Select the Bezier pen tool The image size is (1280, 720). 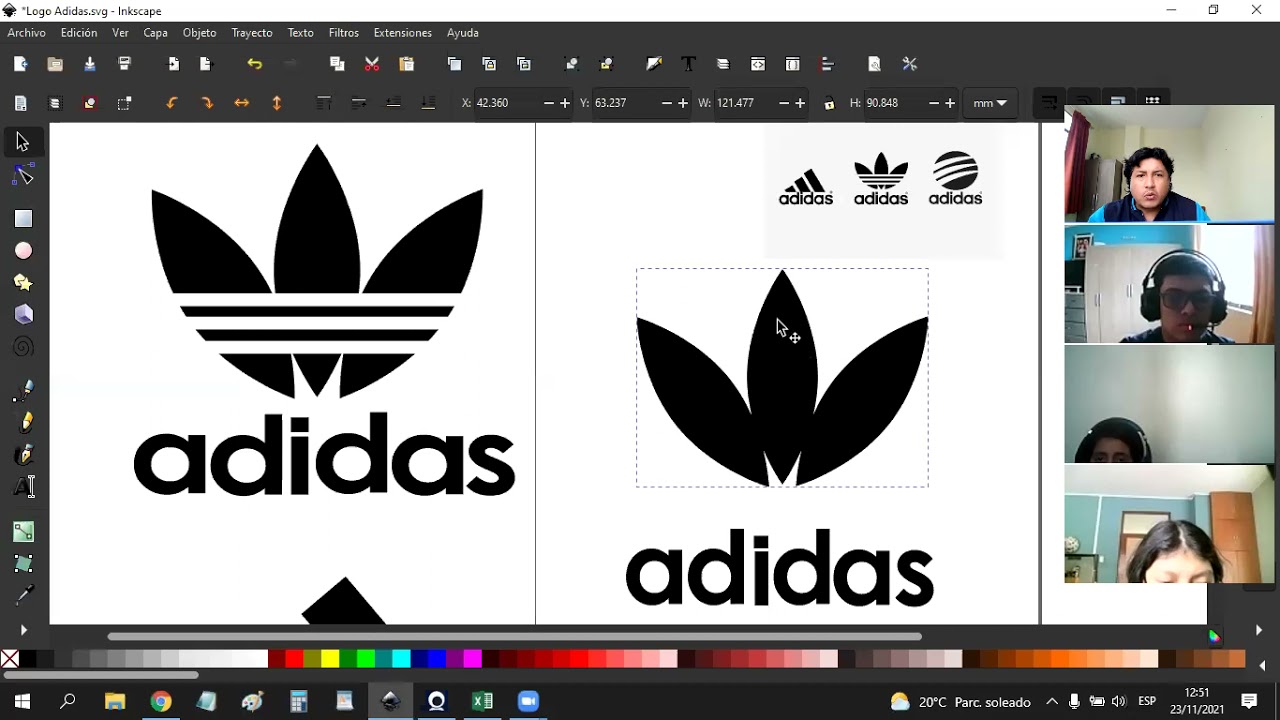click(x=24, y=390)
